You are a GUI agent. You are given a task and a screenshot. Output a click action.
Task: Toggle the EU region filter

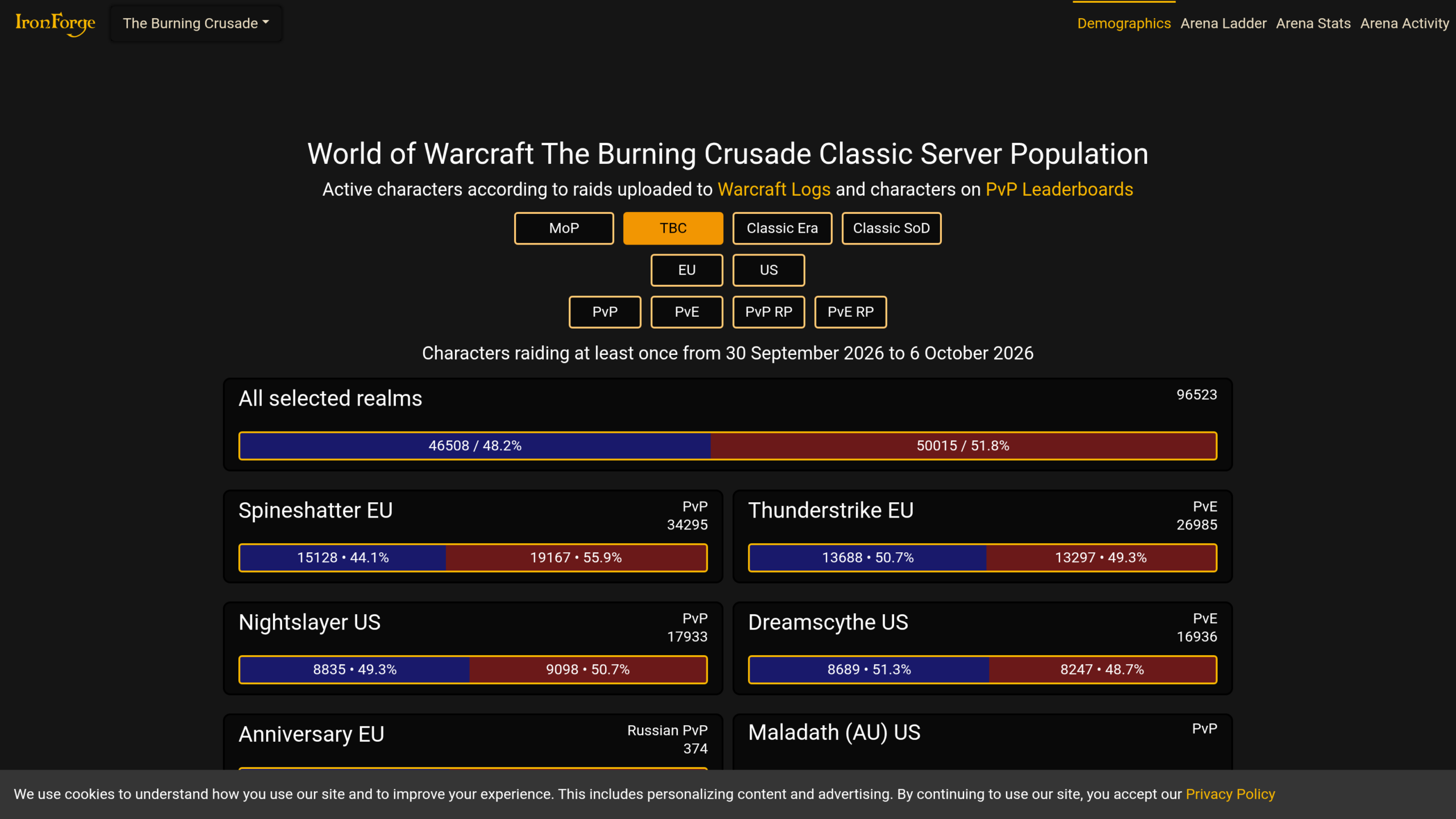686,270
